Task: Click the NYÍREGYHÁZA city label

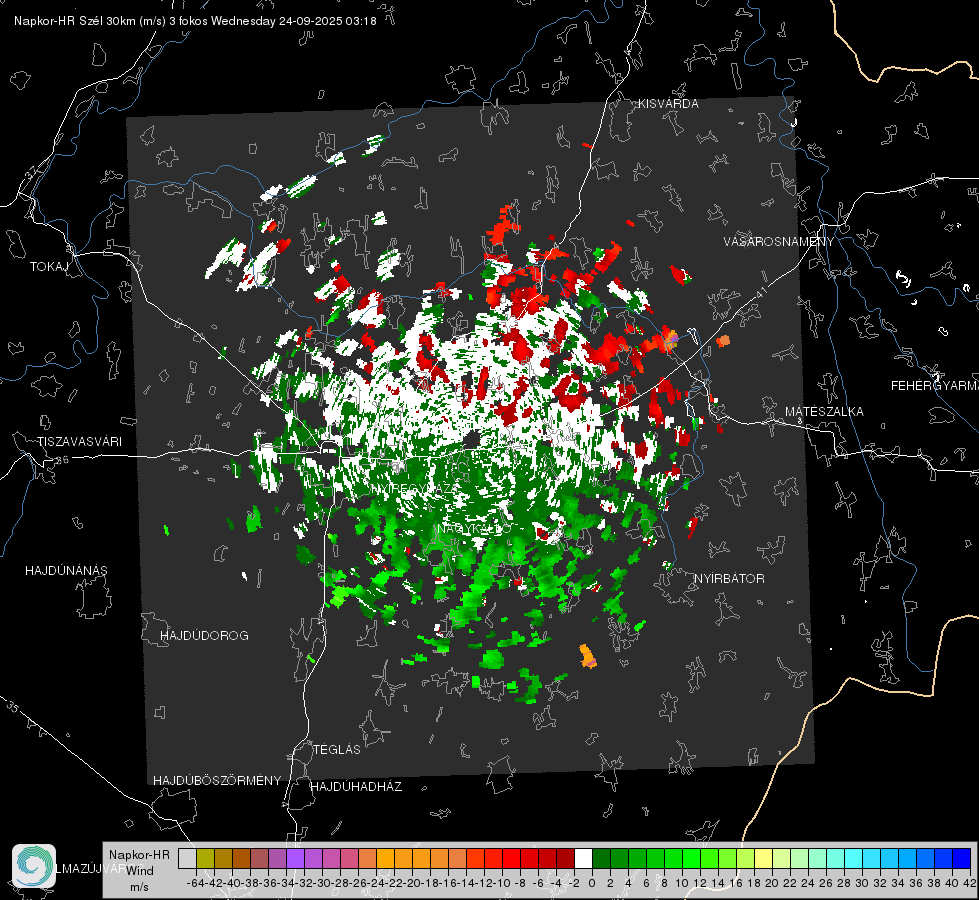Action: [414, 488]
